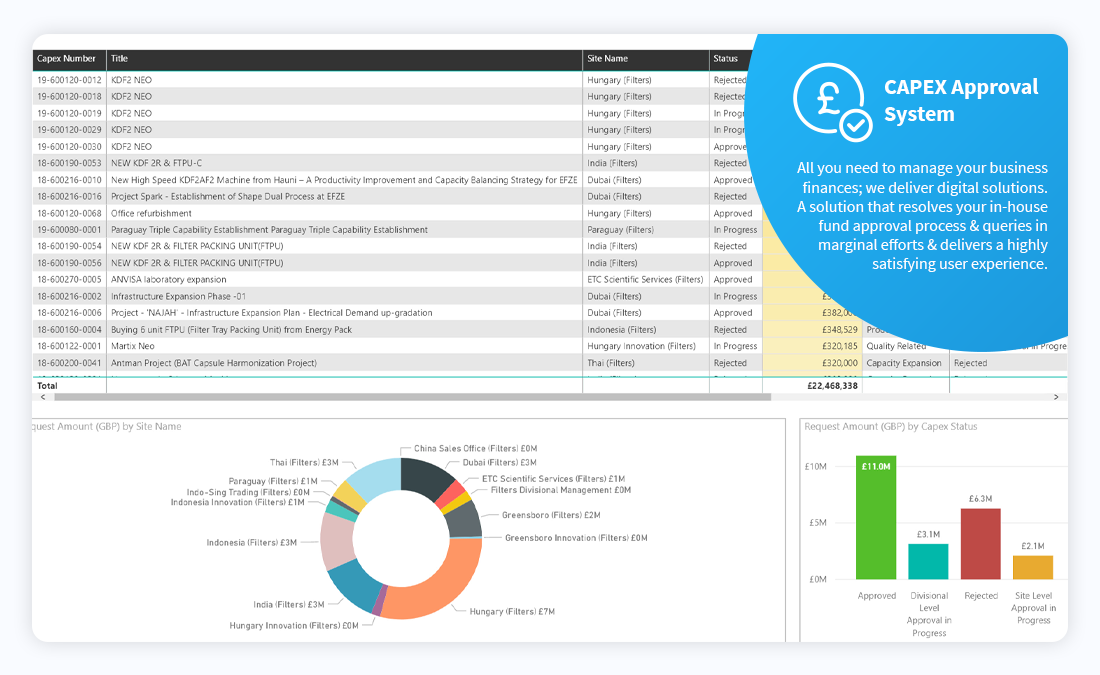This screenshot has height=675, width=1100.
Task: Click capex number 19-600120-0012
Action: 69,80
